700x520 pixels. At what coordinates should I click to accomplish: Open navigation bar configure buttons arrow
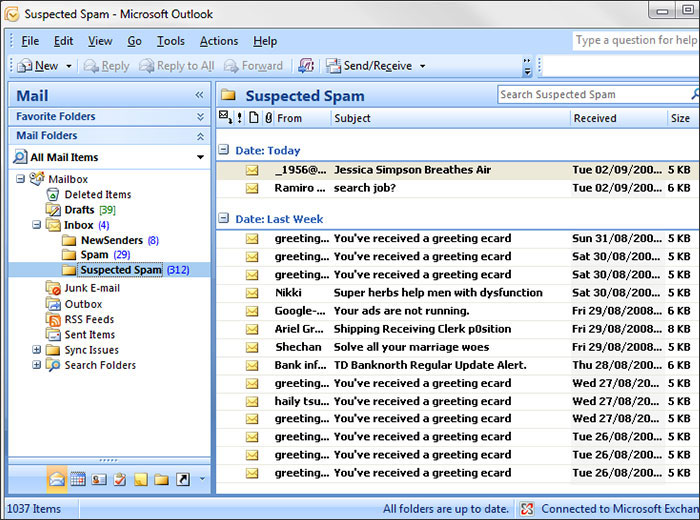click(202, 479)
